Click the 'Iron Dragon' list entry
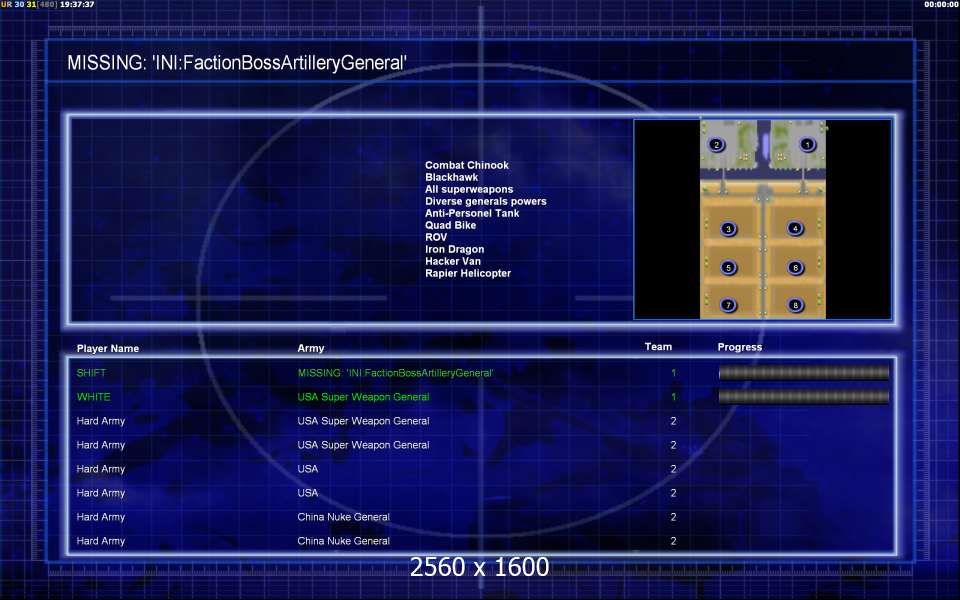The image size is (960, 600). point(454,249)
